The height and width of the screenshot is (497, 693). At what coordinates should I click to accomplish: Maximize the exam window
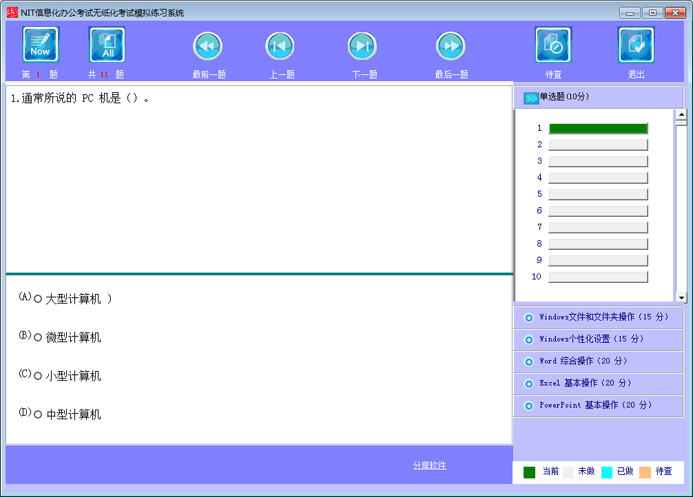pyautogui.click(x=652, y=13)
